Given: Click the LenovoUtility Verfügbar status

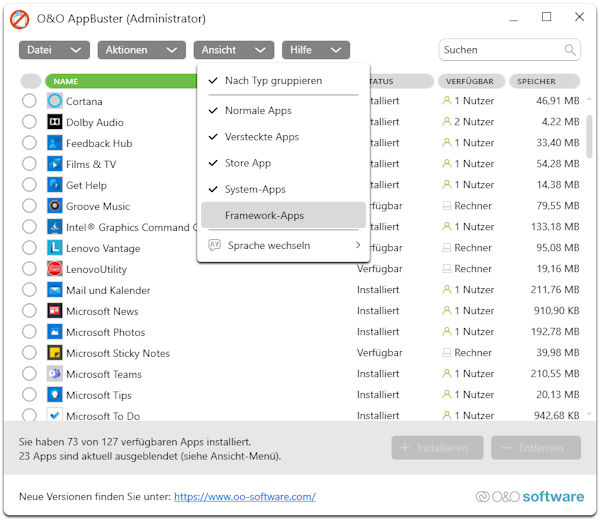Looking at the screenshot, I should click(x=380, y=269).
